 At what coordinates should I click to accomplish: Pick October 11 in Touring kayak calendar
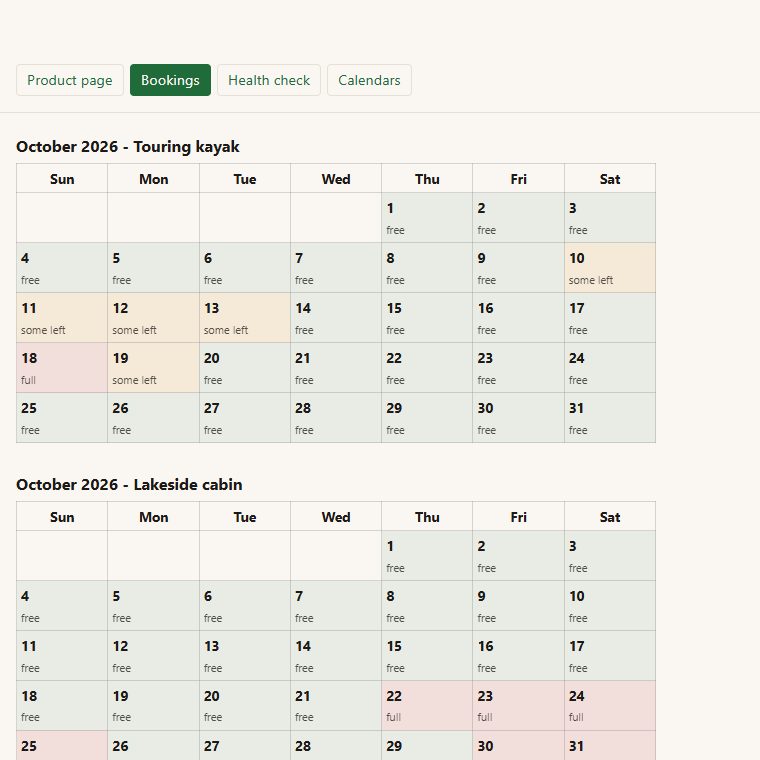(62, 318)
